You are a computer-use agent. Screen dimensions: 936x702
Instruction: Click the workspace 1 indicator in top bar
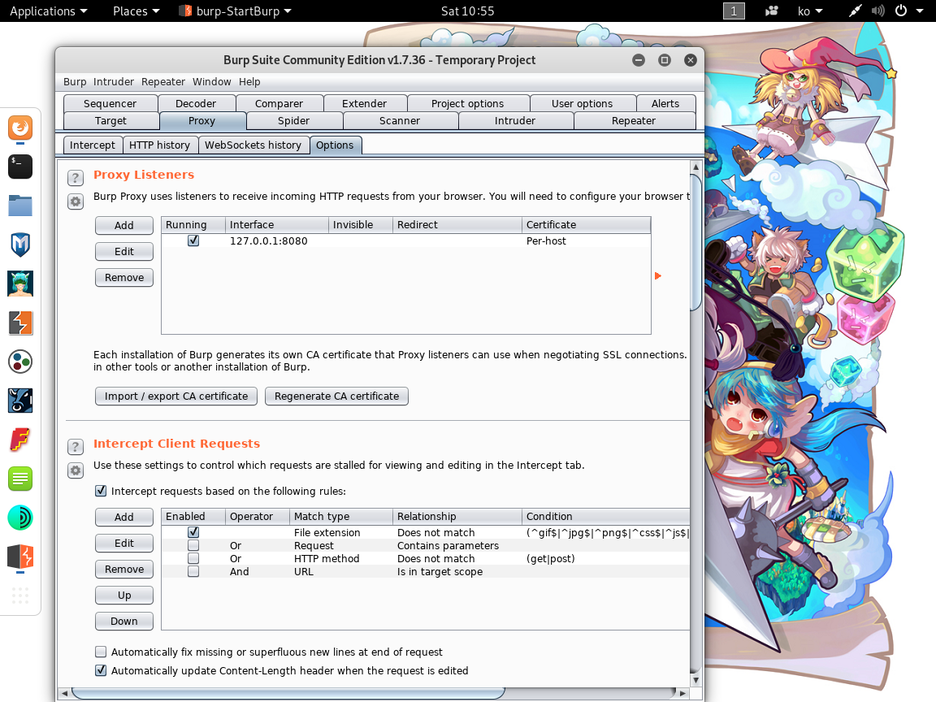click(734, 11)
